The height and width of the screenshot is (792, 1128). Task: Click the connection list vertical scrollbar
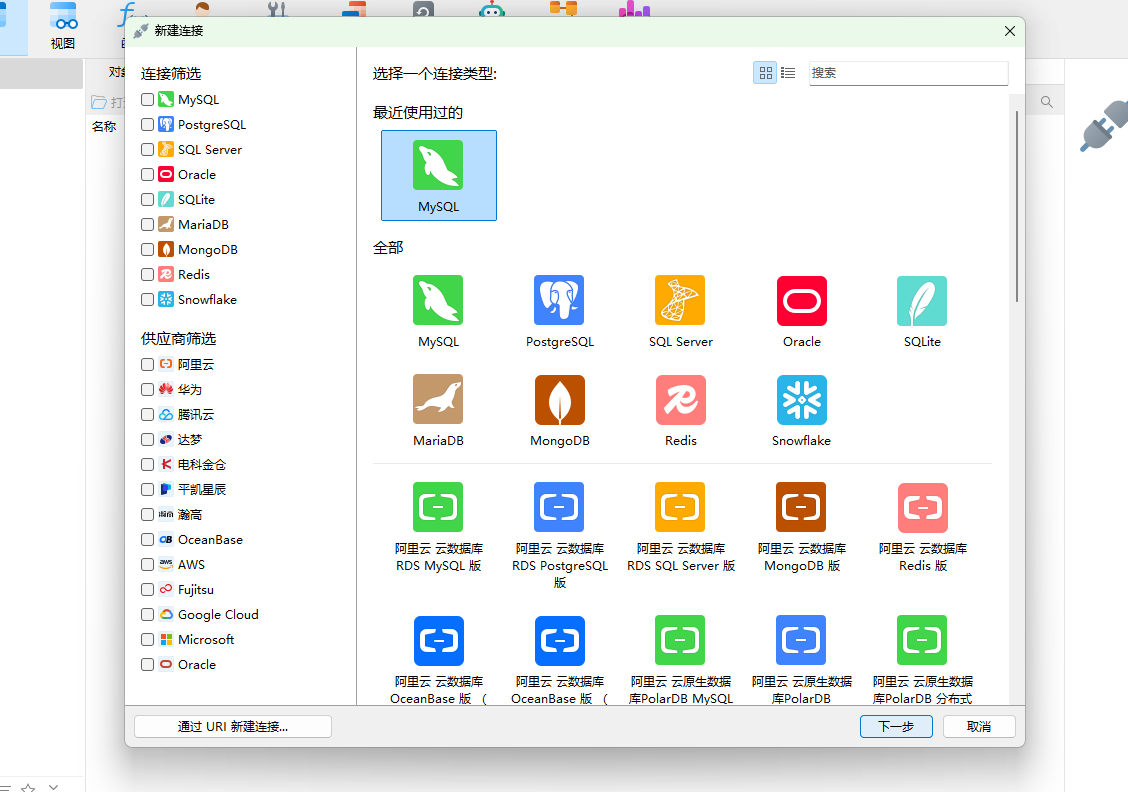coord(1016,206)
